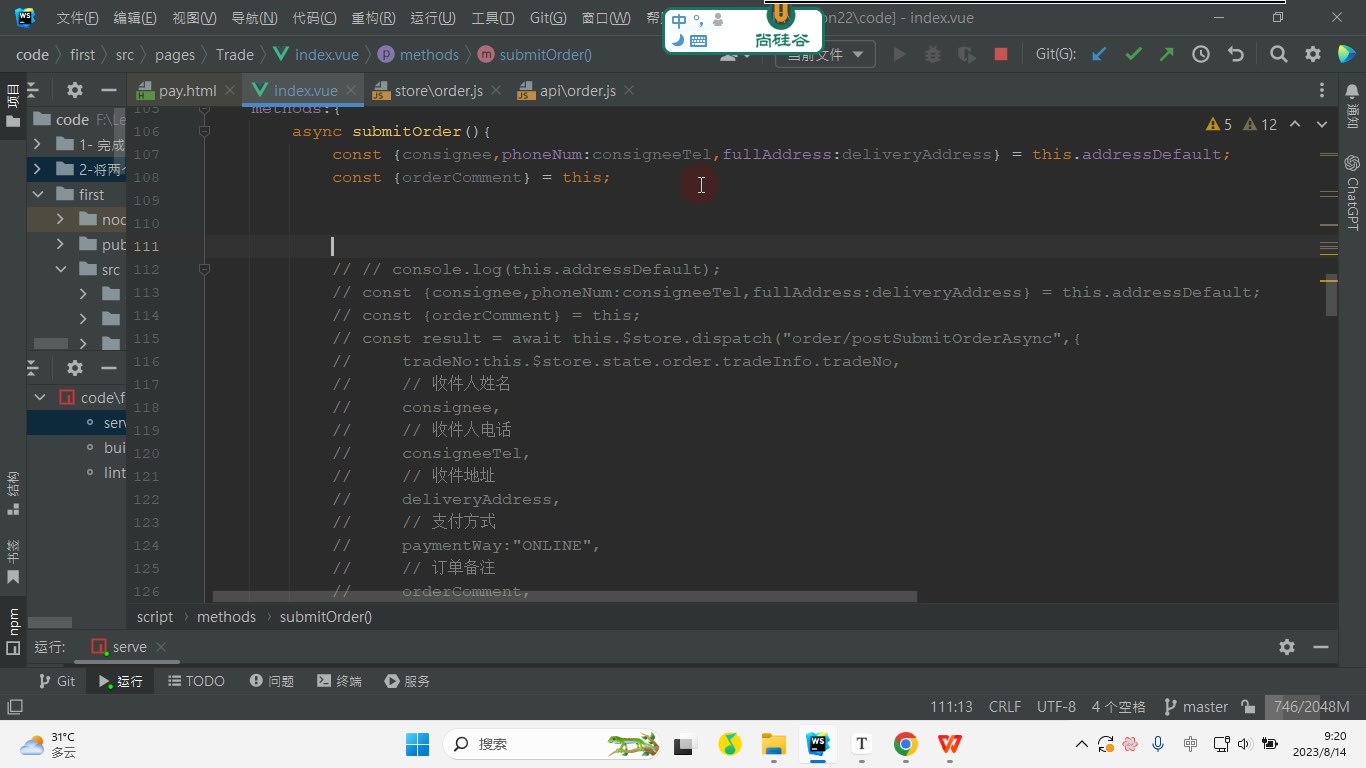1366x768 pixels.
Task: Collapse the src folder node
Action: tap(61, 269)
